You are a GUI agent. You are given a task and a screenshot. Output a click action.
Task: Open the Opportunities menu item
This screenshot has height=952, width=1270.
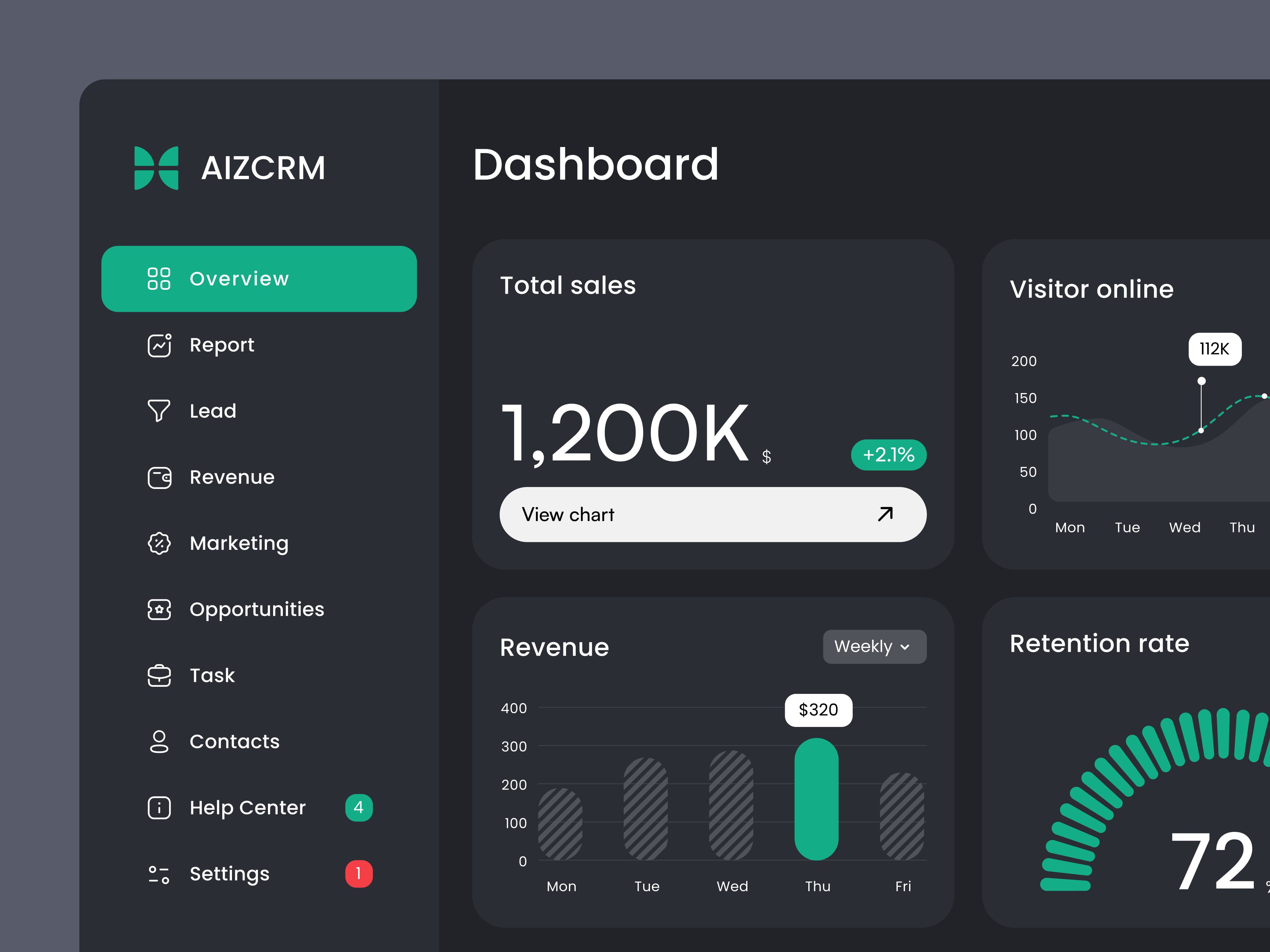[257, 609]
